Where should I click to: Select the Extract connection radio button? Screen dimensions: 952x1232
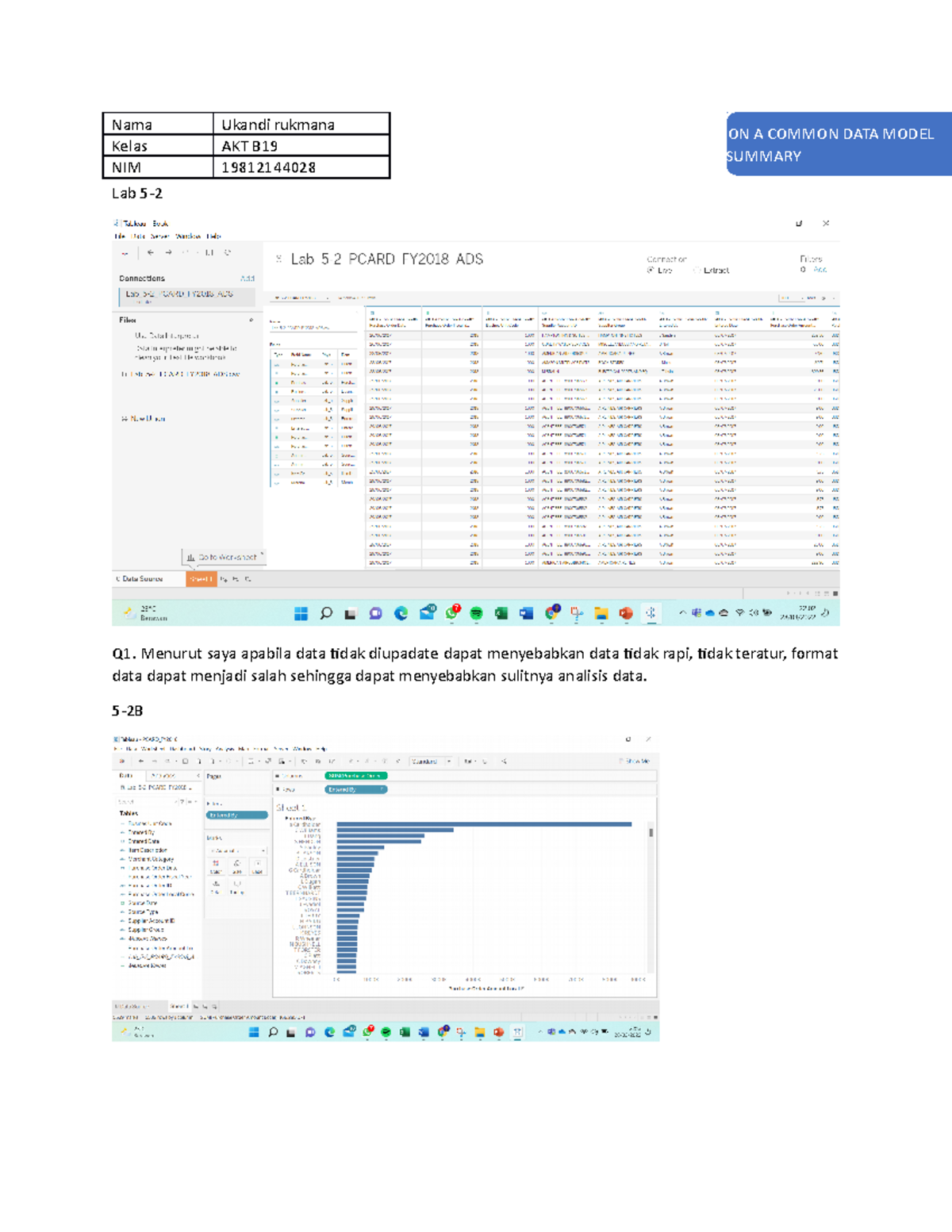point(694,269)
